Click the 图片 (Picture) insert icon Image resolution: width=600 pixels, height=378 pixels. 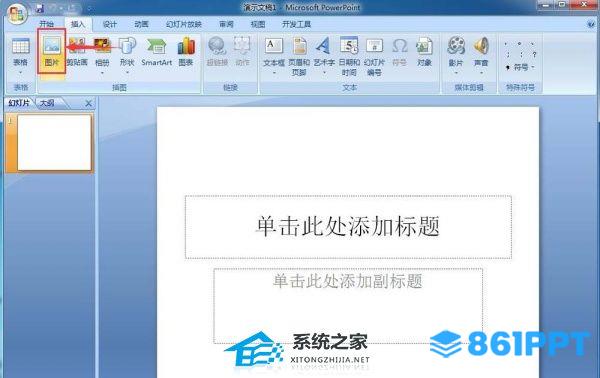[x=52, y=51]
